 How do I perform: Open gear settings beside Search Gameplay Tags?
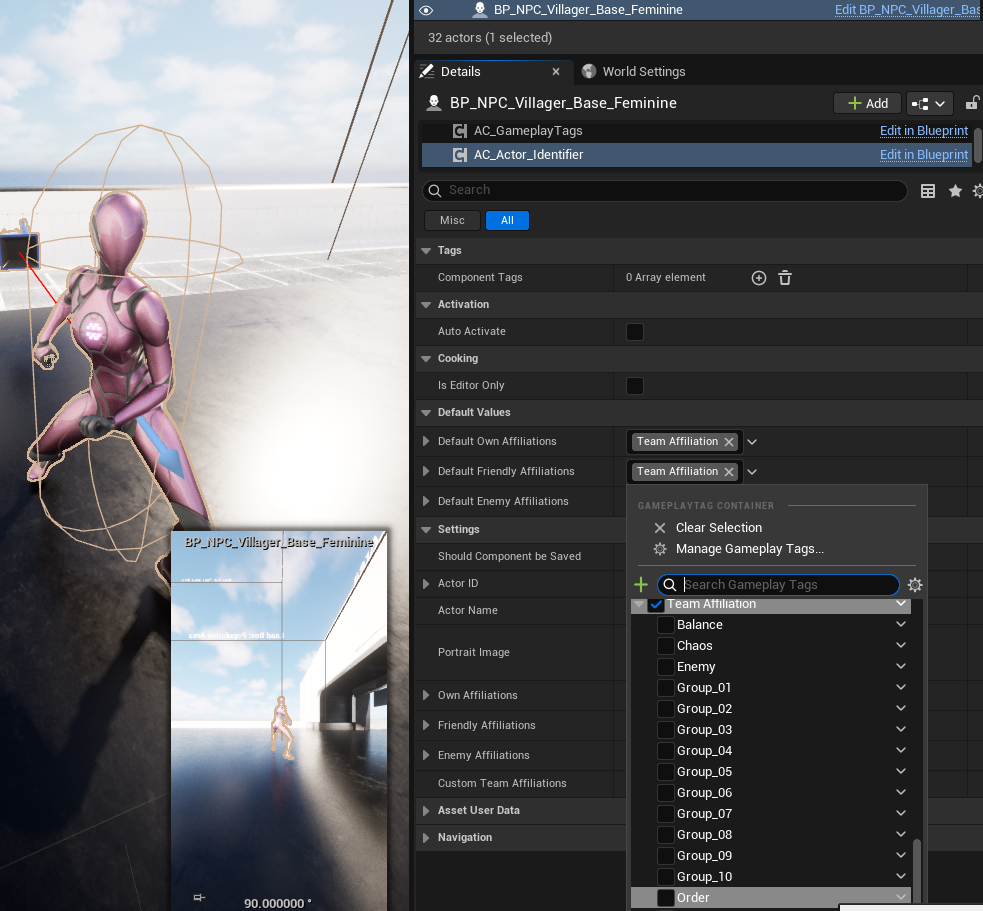click(914, 585)
